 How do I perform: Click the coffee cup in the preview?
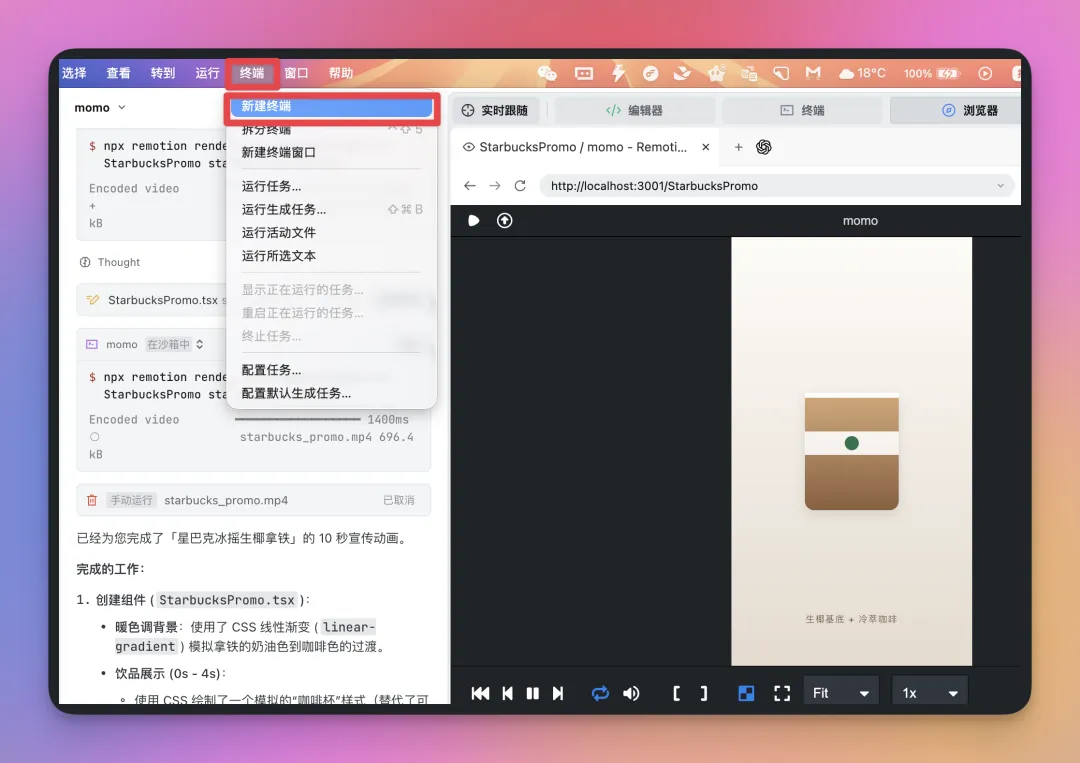851,452
